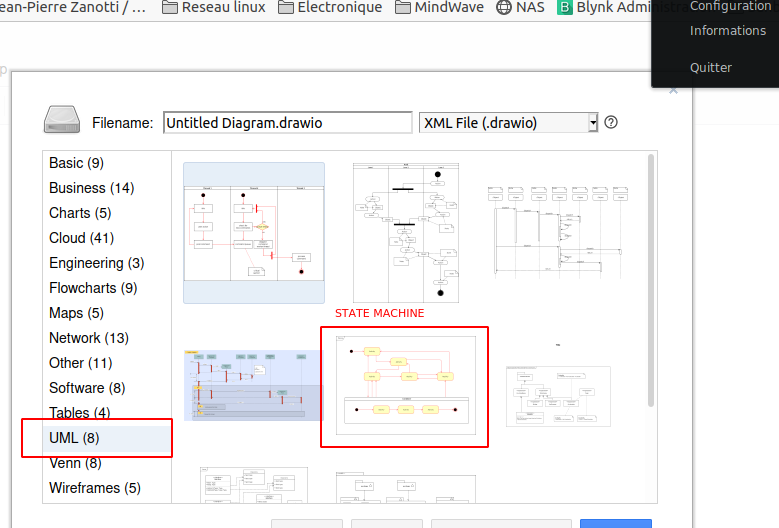Click the Filename text field

click(x=287, y=123)
